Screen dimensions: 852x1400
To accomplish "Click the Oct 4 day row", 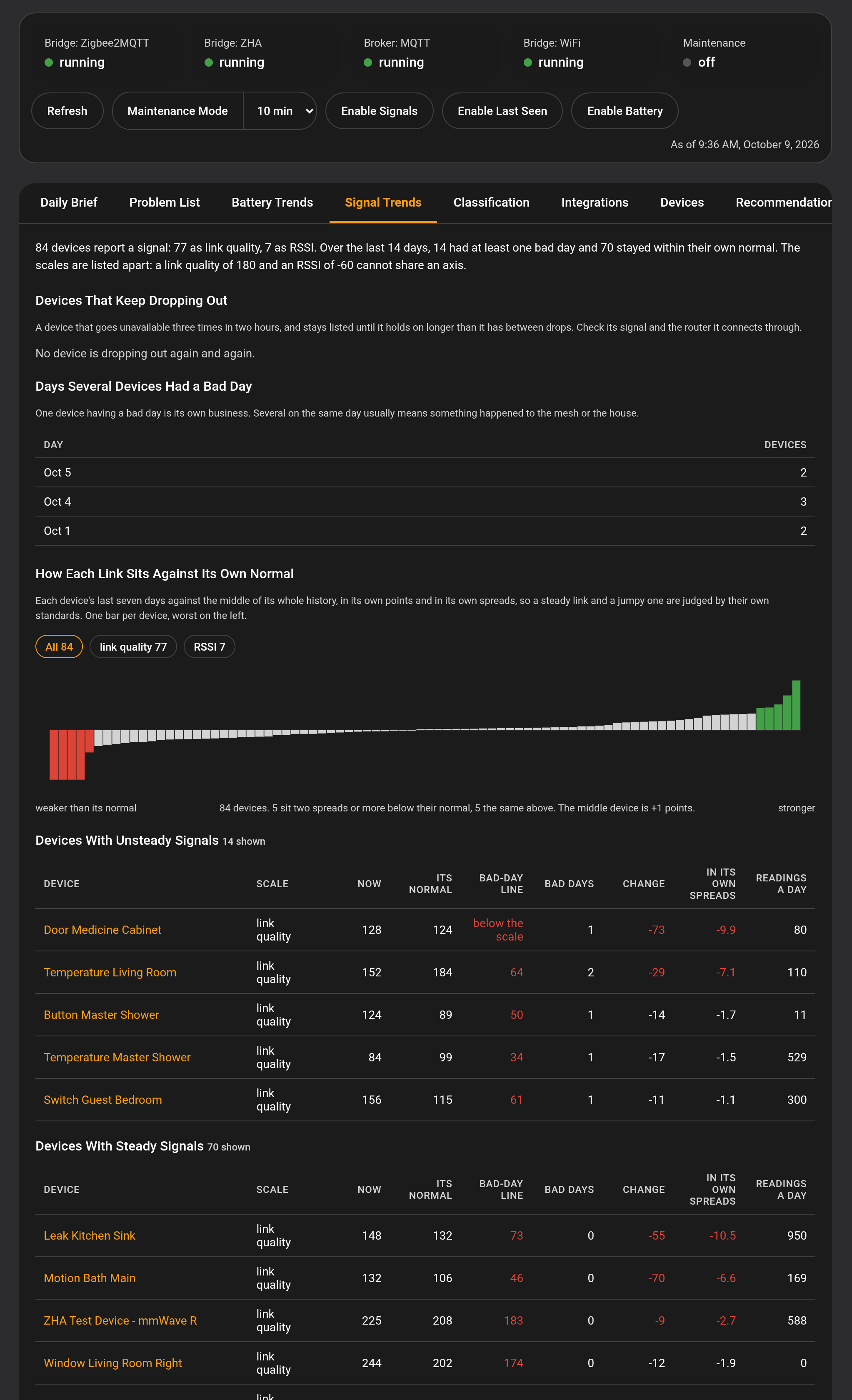I will tap(425, 502).
